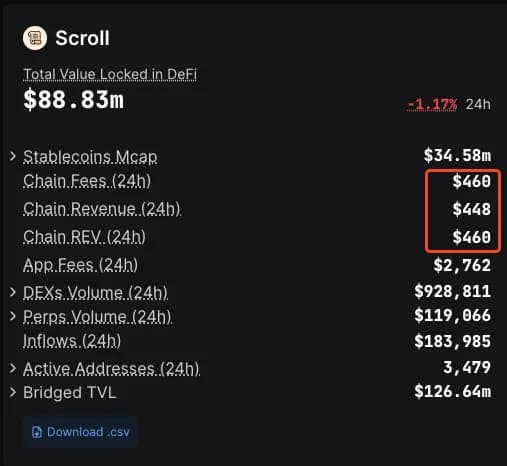
Task: Click the -1.17% 24h change value
Action: 432,104
